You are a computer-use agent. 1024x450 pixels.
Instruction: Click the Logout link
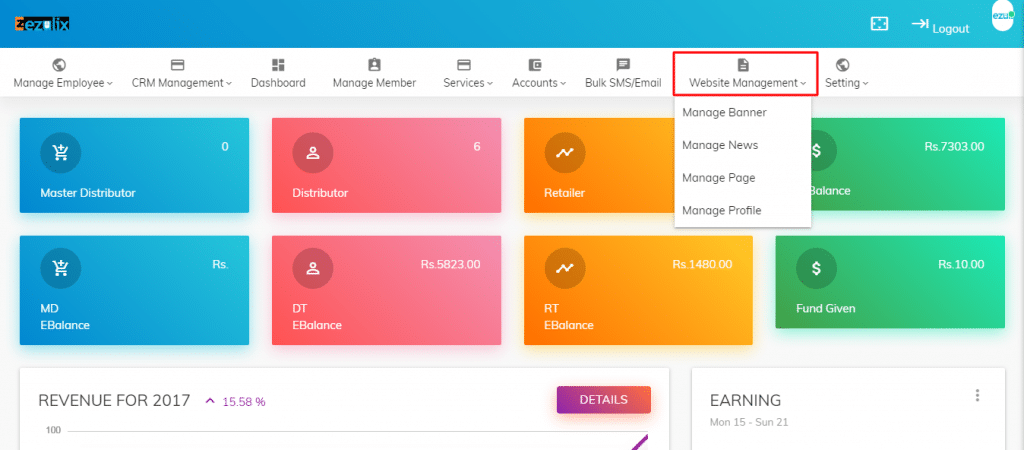tap(950, 29)
